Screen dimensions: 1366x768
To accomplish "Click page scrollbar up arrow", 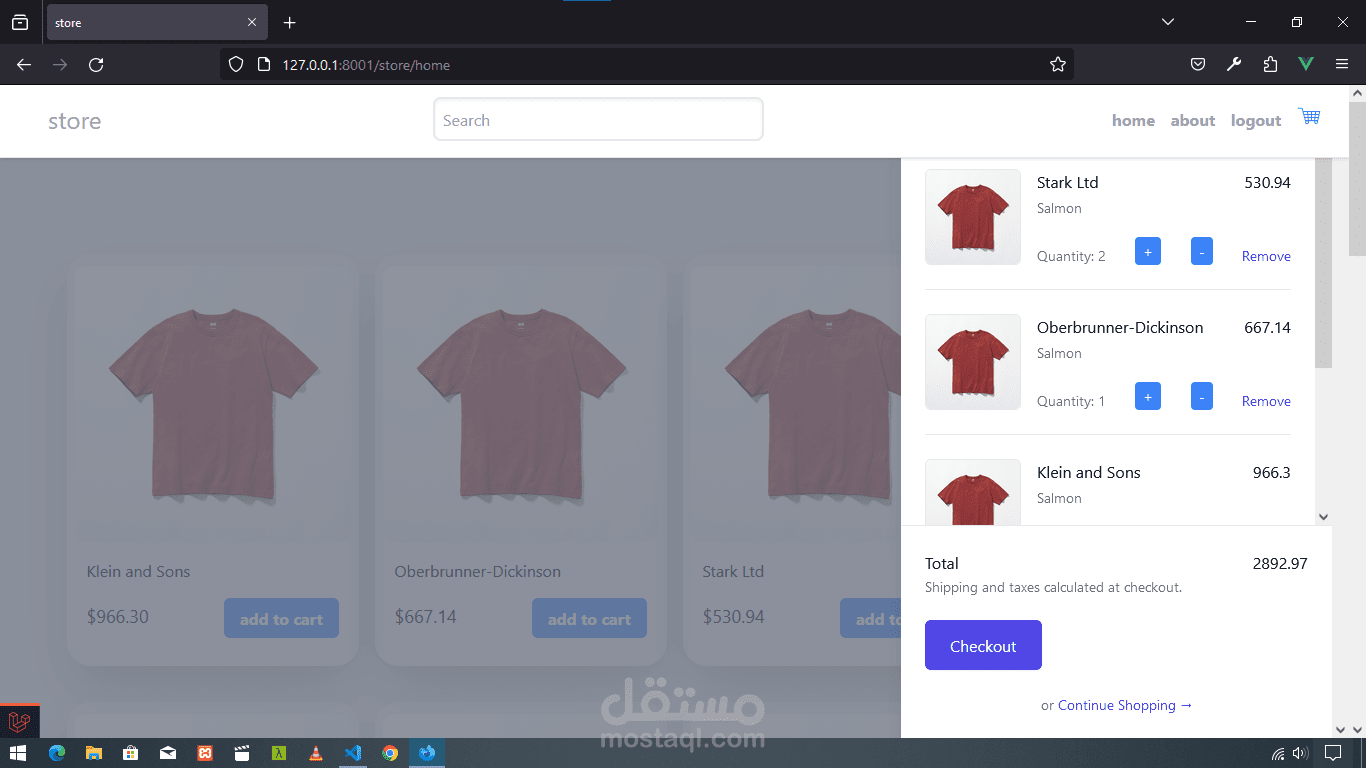I will [1357, 93].
